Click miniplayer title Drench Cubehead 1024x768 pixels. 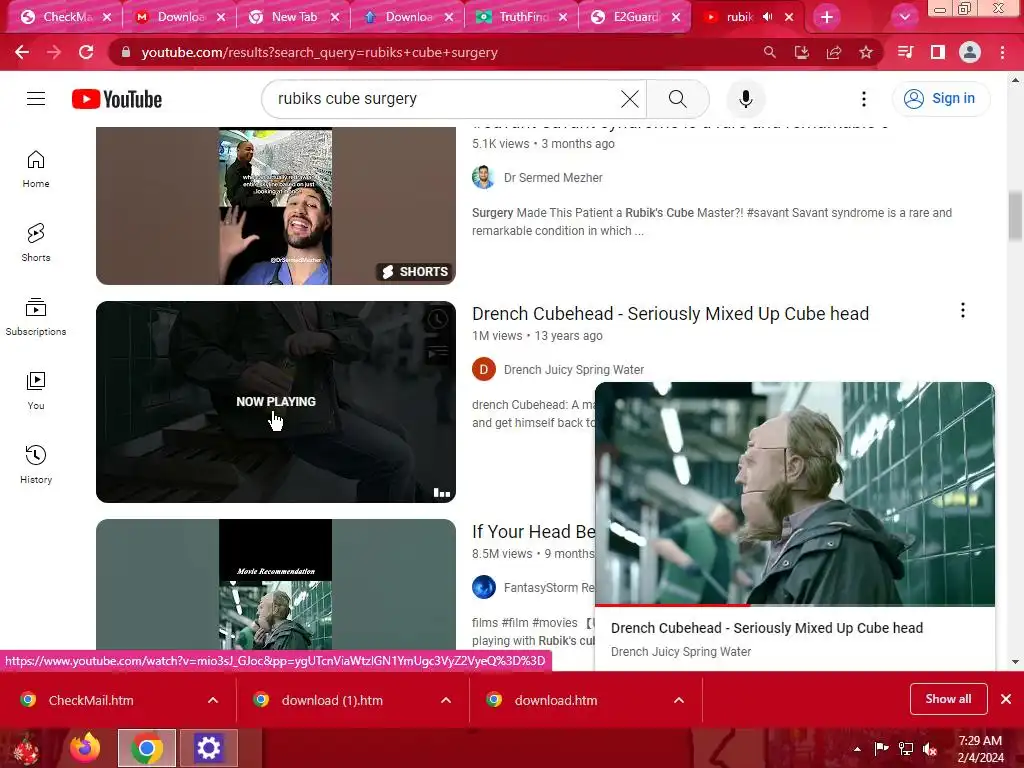[767, 628]
